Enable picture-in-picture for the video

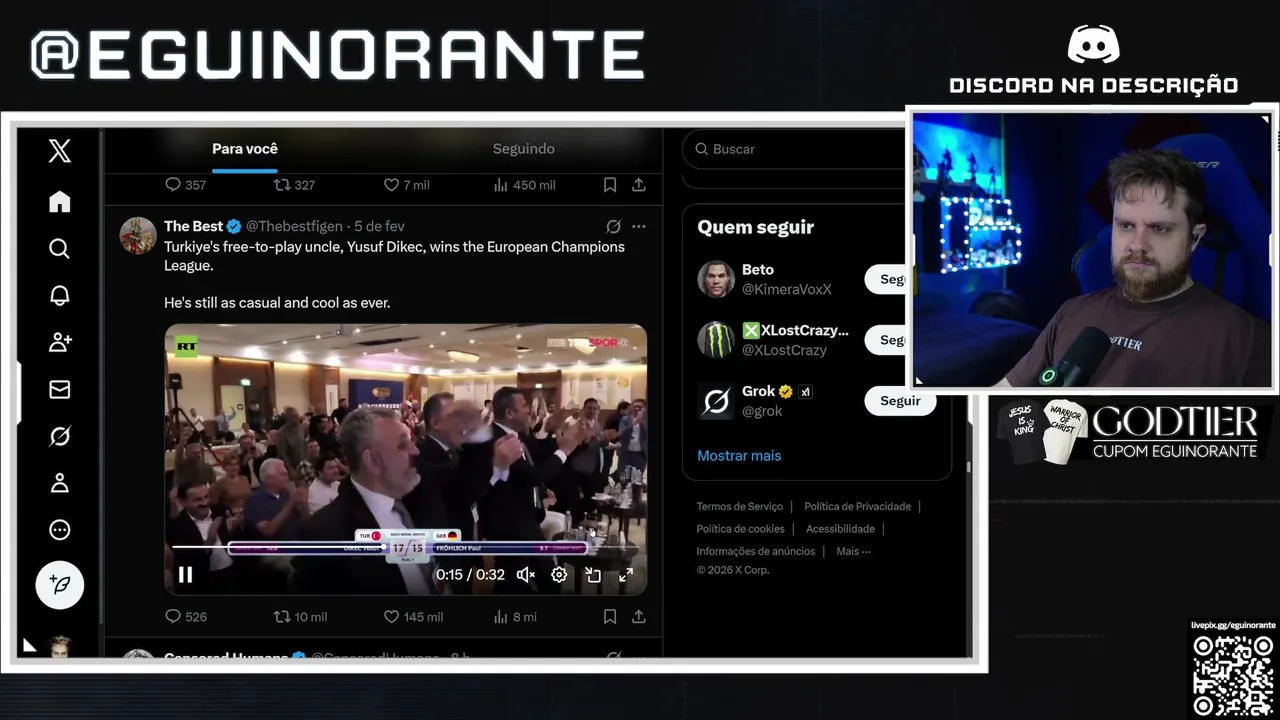tap(593, 575)
